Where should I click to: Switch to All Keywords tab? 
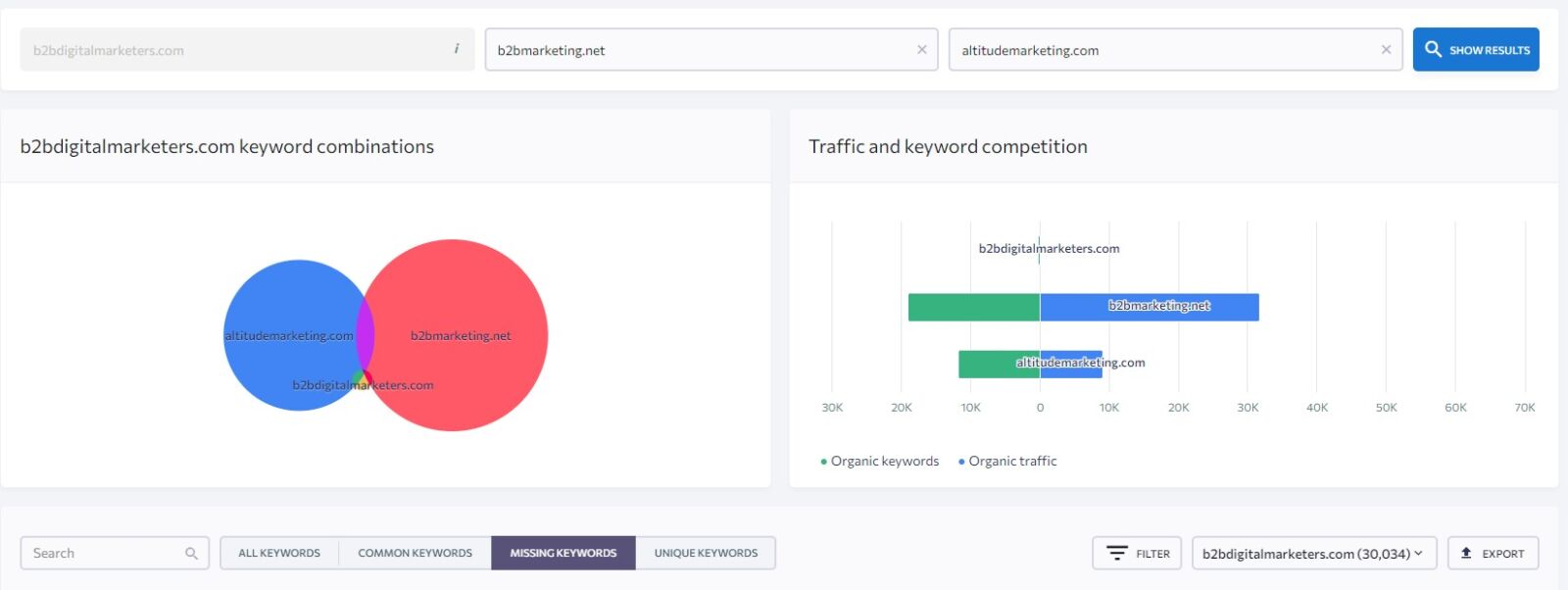[x=279, y=553]
